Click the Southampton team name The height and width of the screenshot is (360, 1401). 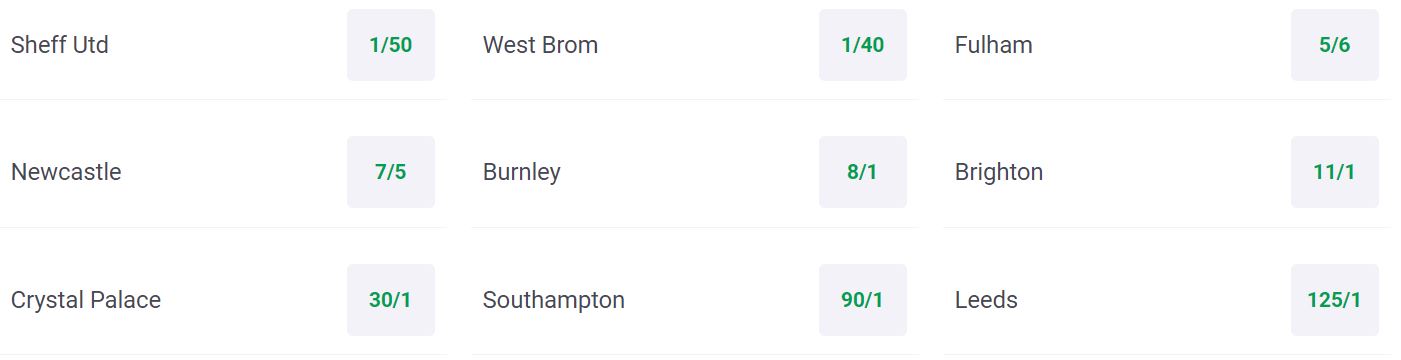554,300
